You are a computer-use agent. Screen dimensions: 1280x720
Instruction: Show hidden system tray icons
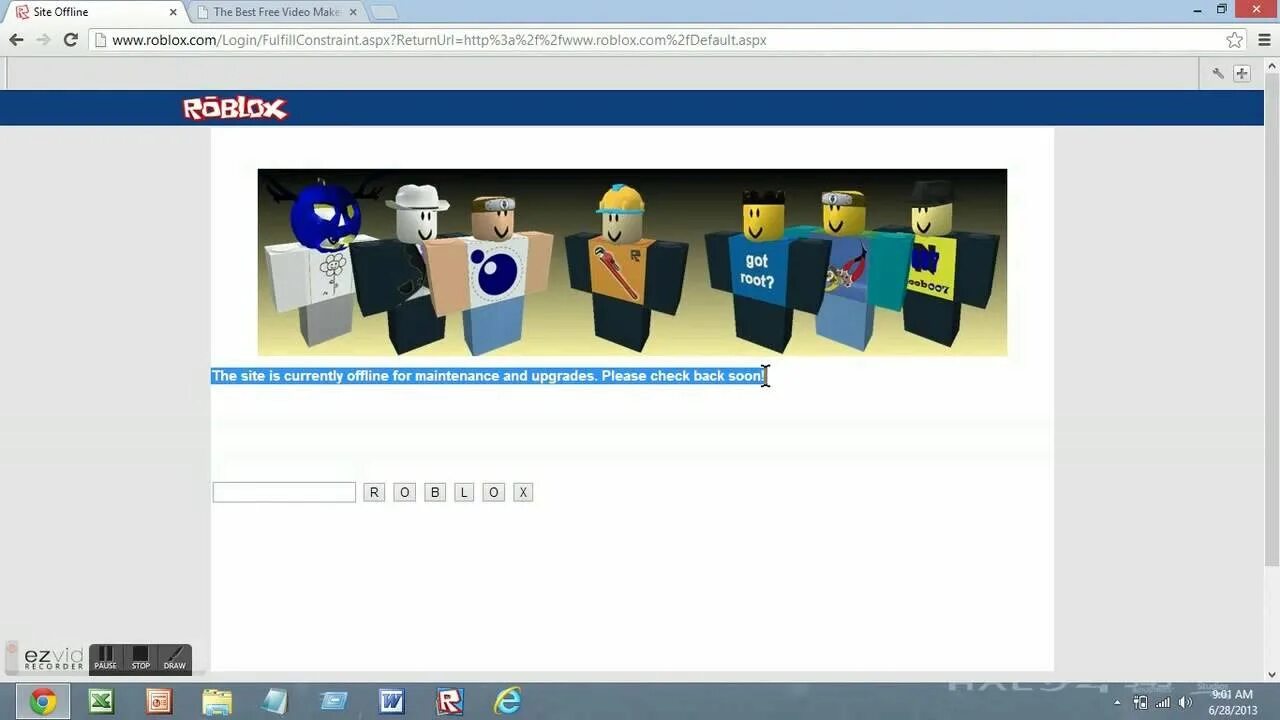pyautogui.click(x=1117, y=702)
